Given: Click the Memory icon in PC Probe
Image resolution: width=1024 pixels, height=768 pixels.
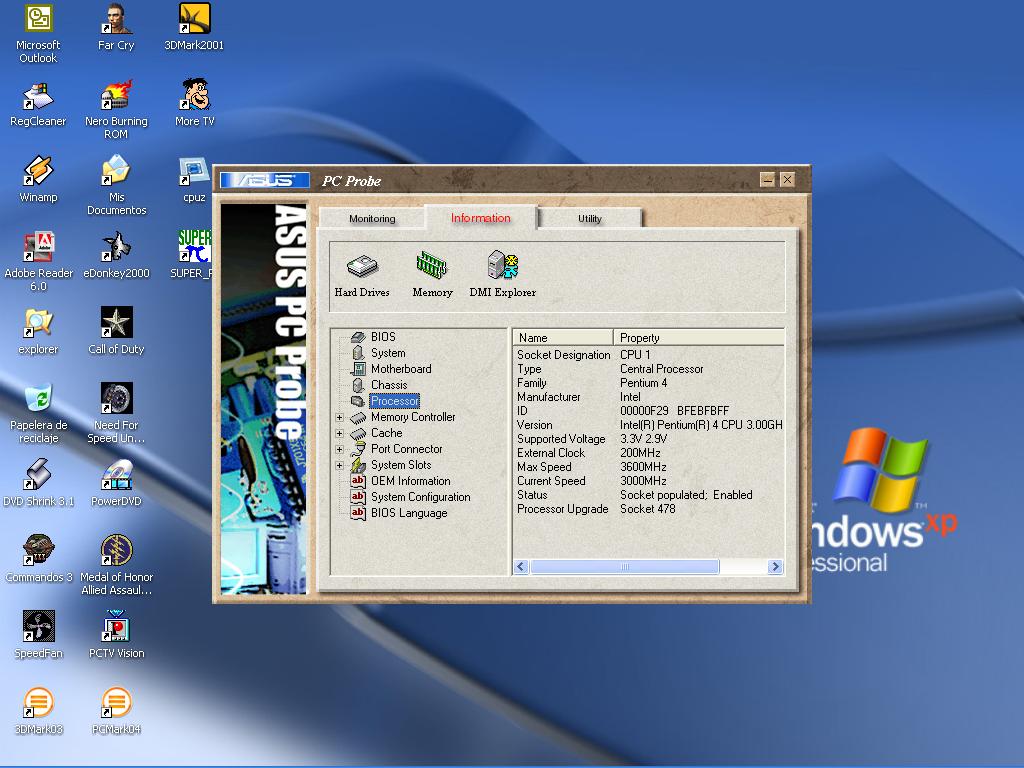Looking at the screenshot, I should pyautogui.click(x=432, y=268).
